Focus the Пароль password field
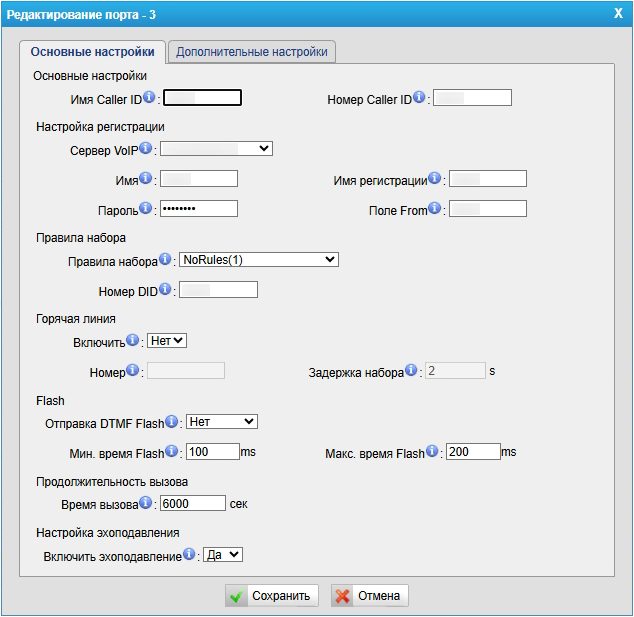 point(199,209)
